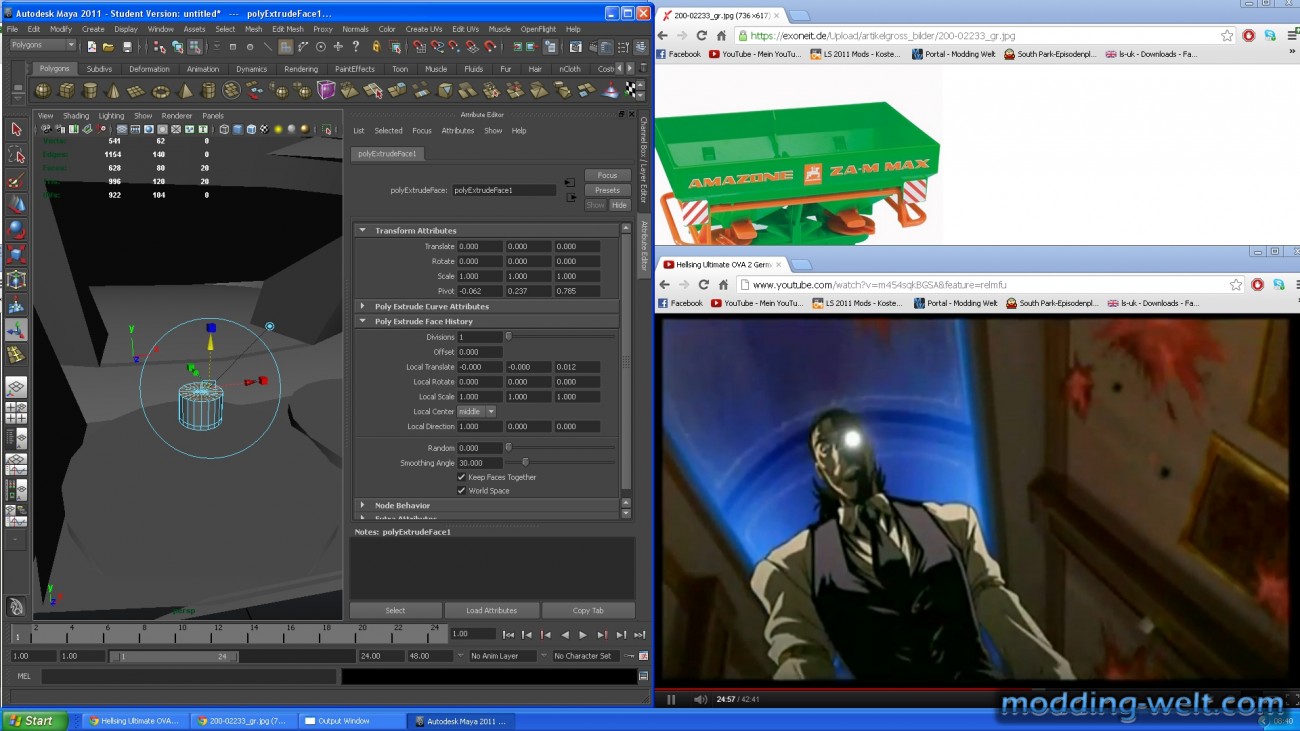Open the Mesh menu

[x=253, y=29]
